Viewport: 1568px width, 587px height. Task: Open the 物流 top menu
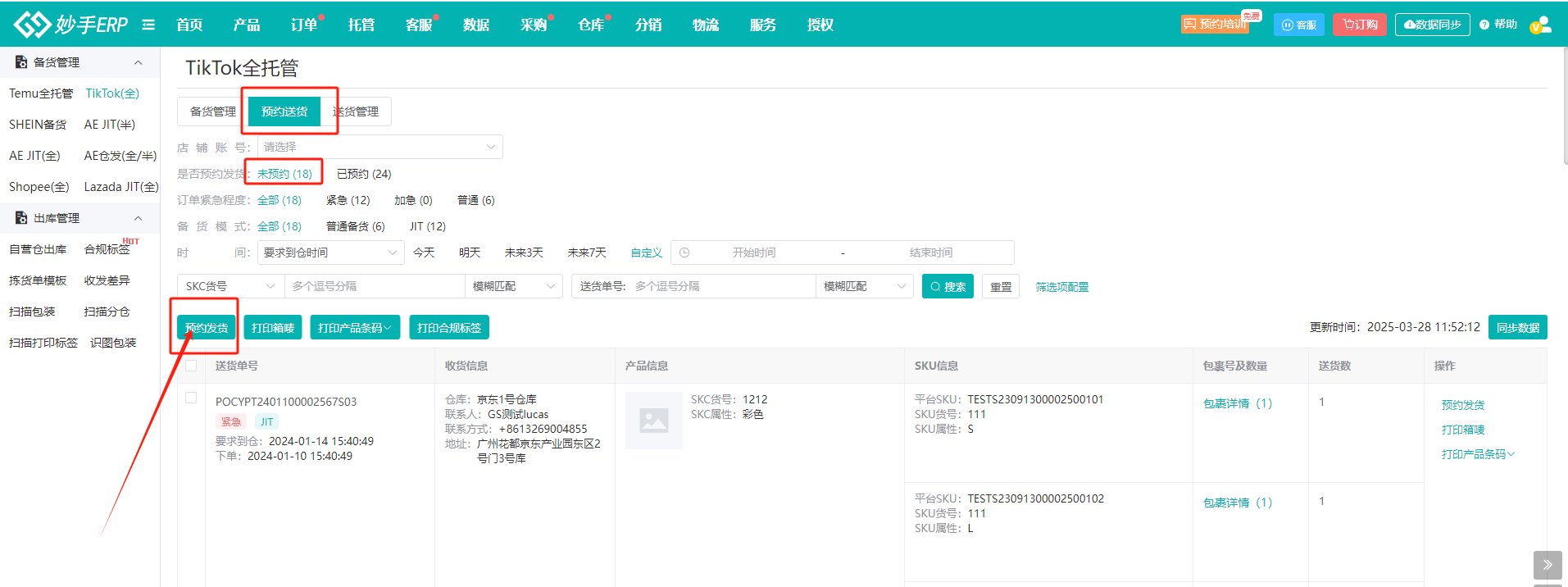click(x=706, y=25)
